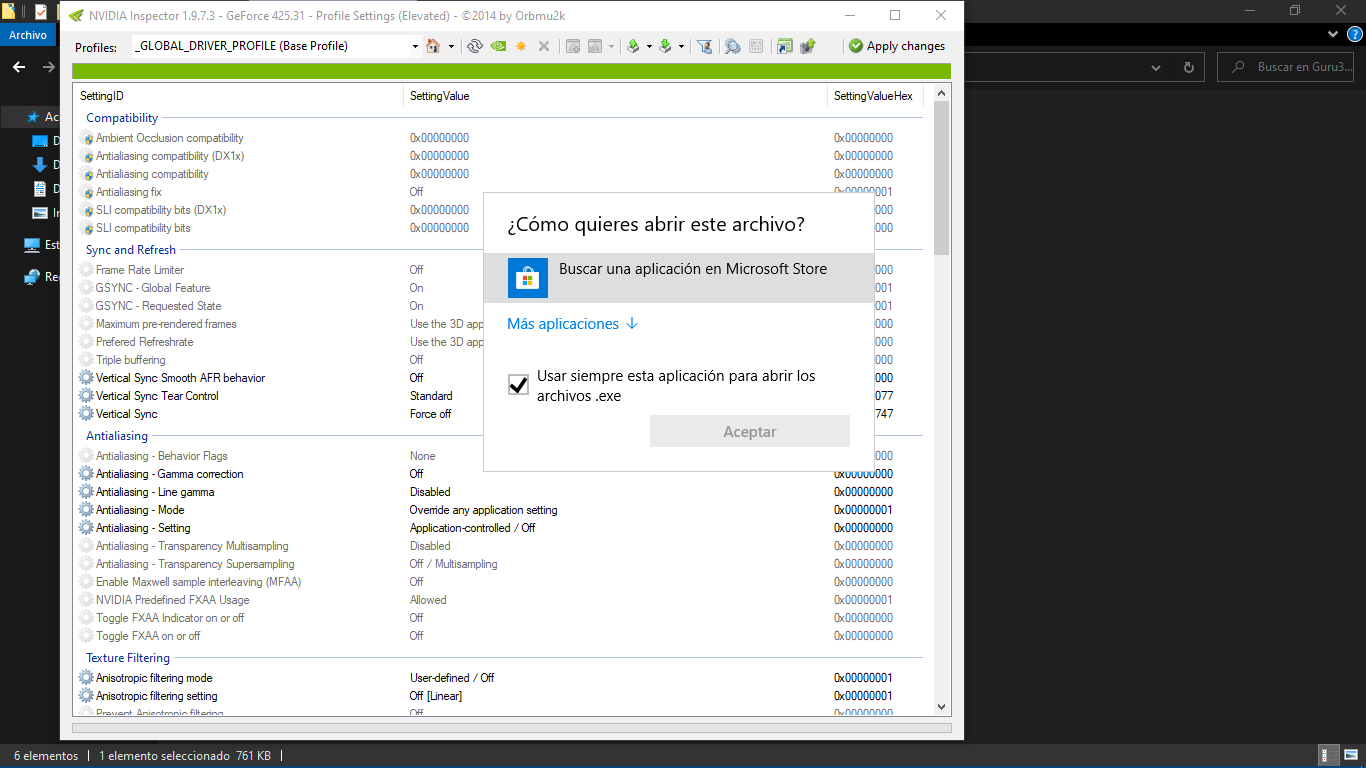Viewport: 1366px width, 768px height.
Task: Click the Este equipo computer icon in Explorer
Action: (32, 245)
